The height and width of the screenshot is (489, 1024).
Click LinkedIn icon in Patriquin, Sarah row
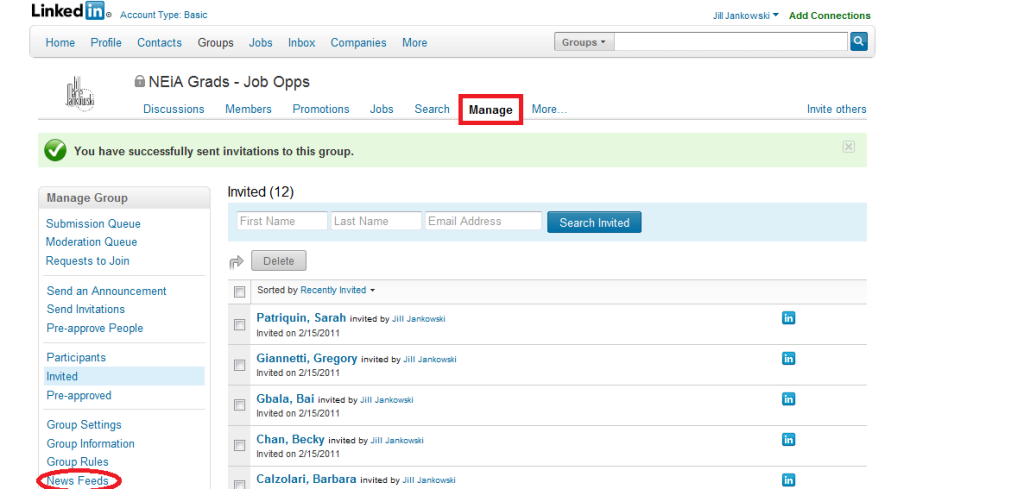(788, 318)
